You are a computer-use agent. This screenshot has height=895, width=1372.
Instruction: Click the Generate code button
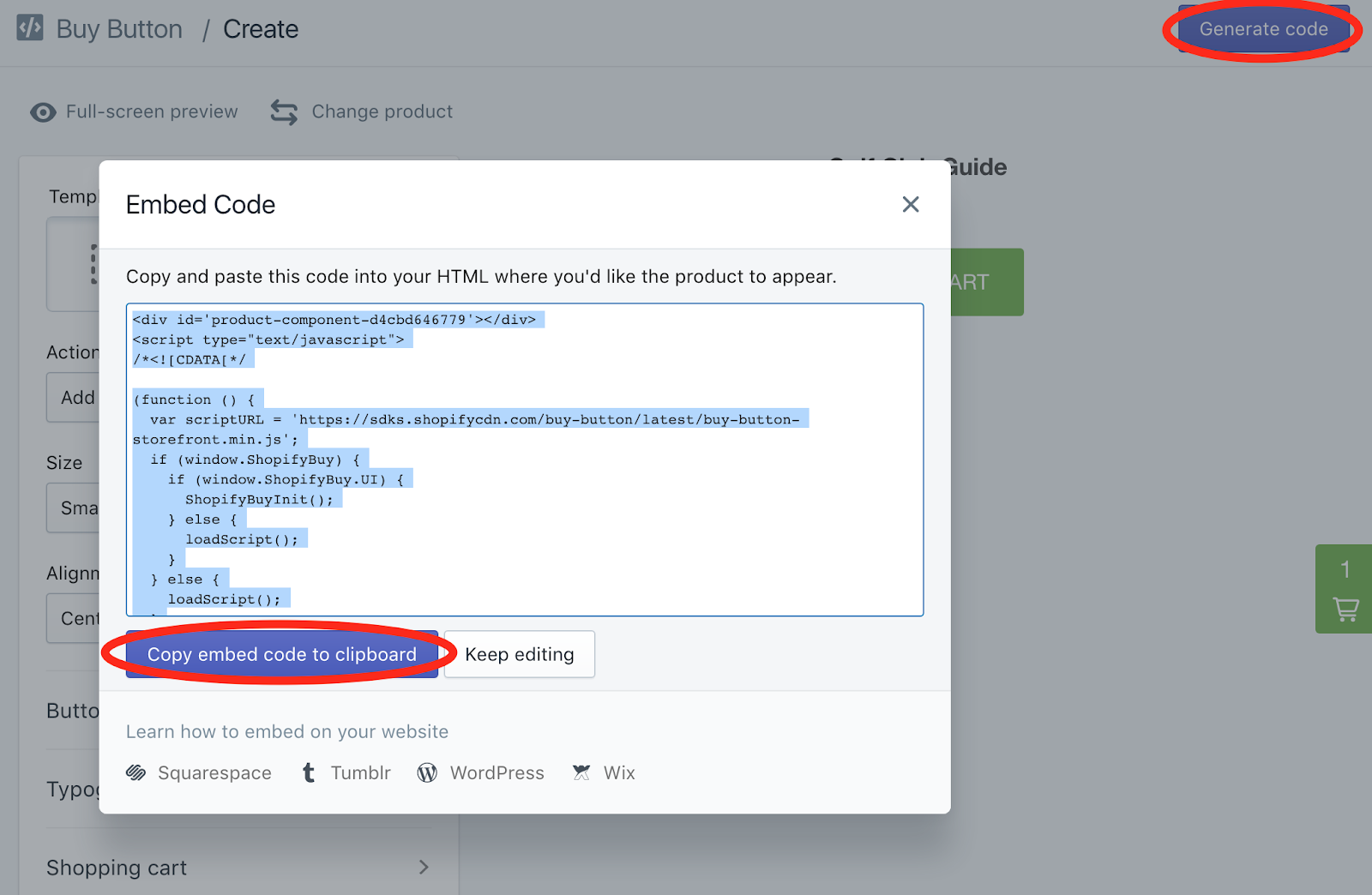(x=1263, y=29)
